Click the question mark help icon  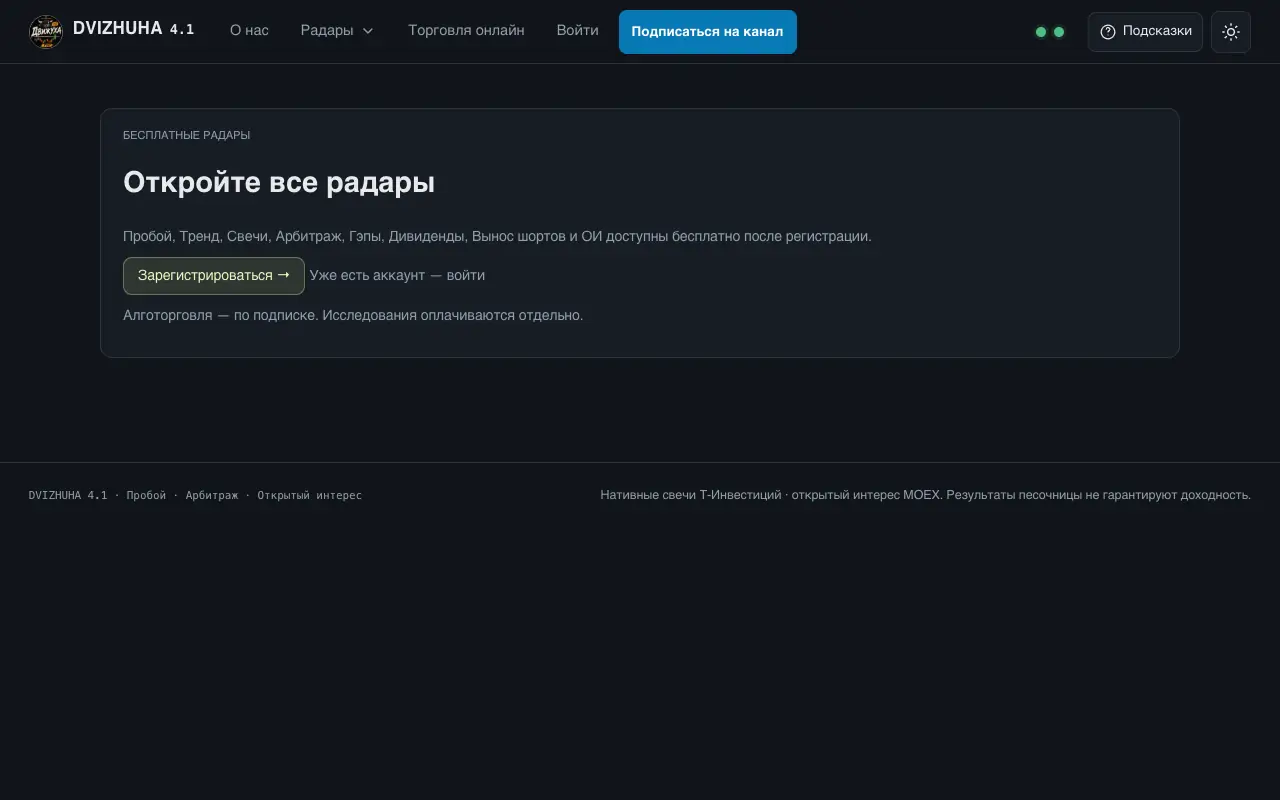(1108, 32)
